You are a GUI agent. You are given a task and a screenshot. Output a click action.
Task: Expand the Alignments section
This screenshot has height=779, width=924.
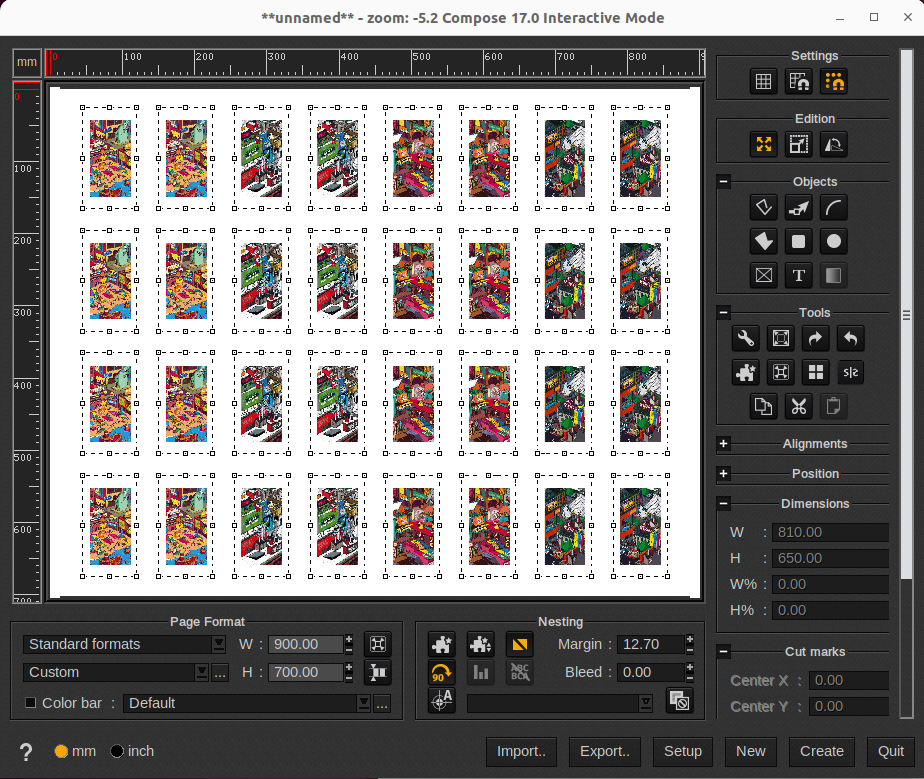[723, 443]
